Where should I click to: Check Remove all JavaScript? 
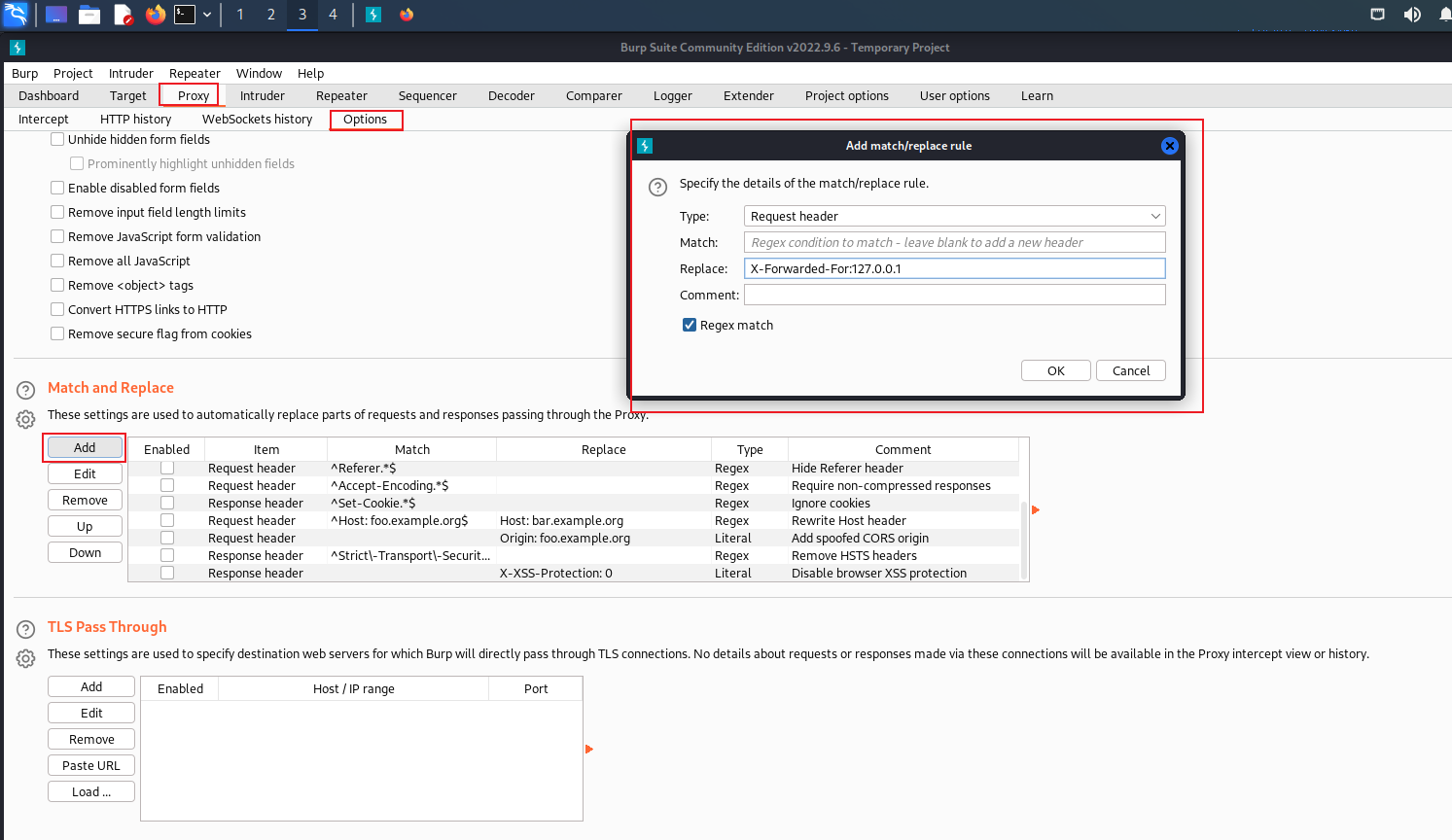click(x=57, y=261)
